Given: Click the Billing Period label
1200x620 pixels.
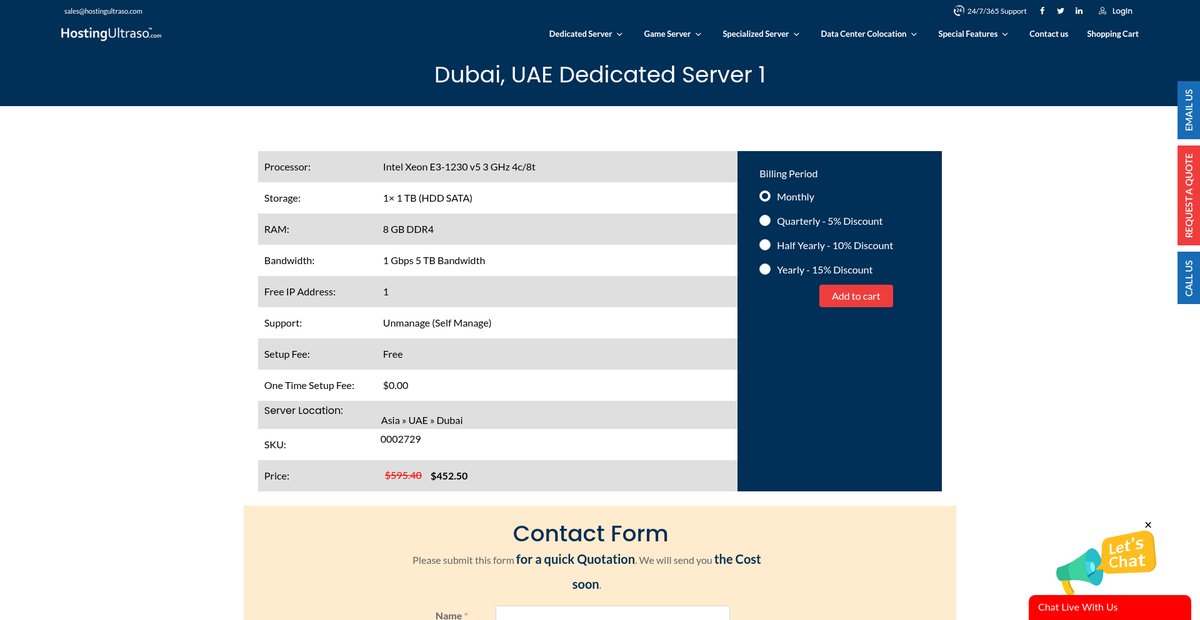Looking at the screenshot, I should (788, 174).
